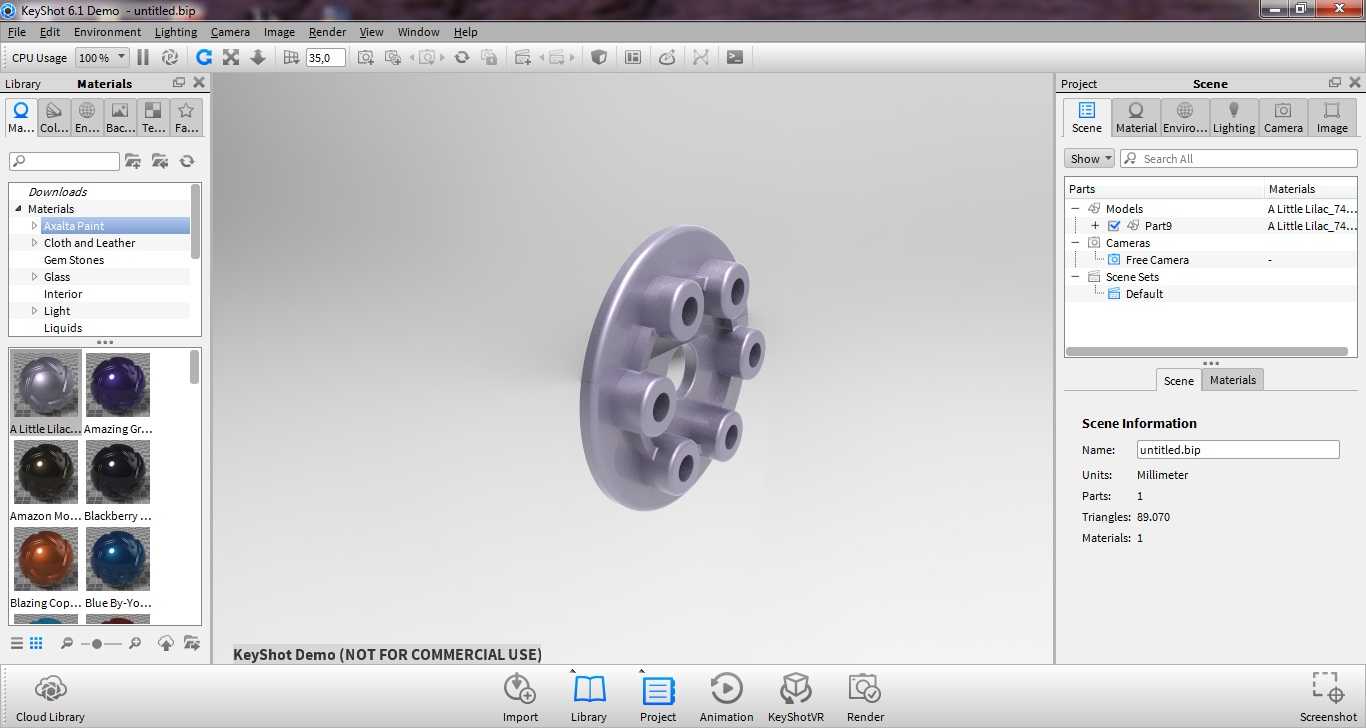Click the add camera icon in toolbar
Image resolution: width=1366 pixels, height=728 pixels.
coord(366,57)
